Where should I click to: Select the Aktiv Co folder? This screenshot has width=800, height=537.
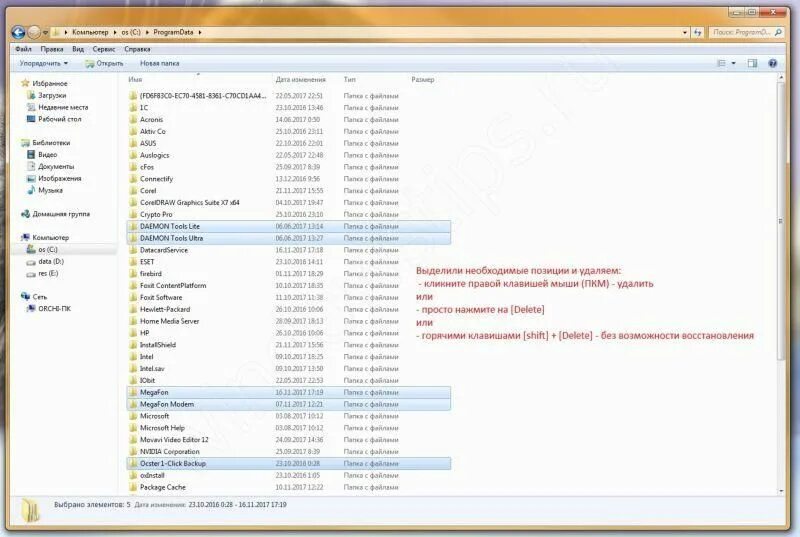coord(153,131)
